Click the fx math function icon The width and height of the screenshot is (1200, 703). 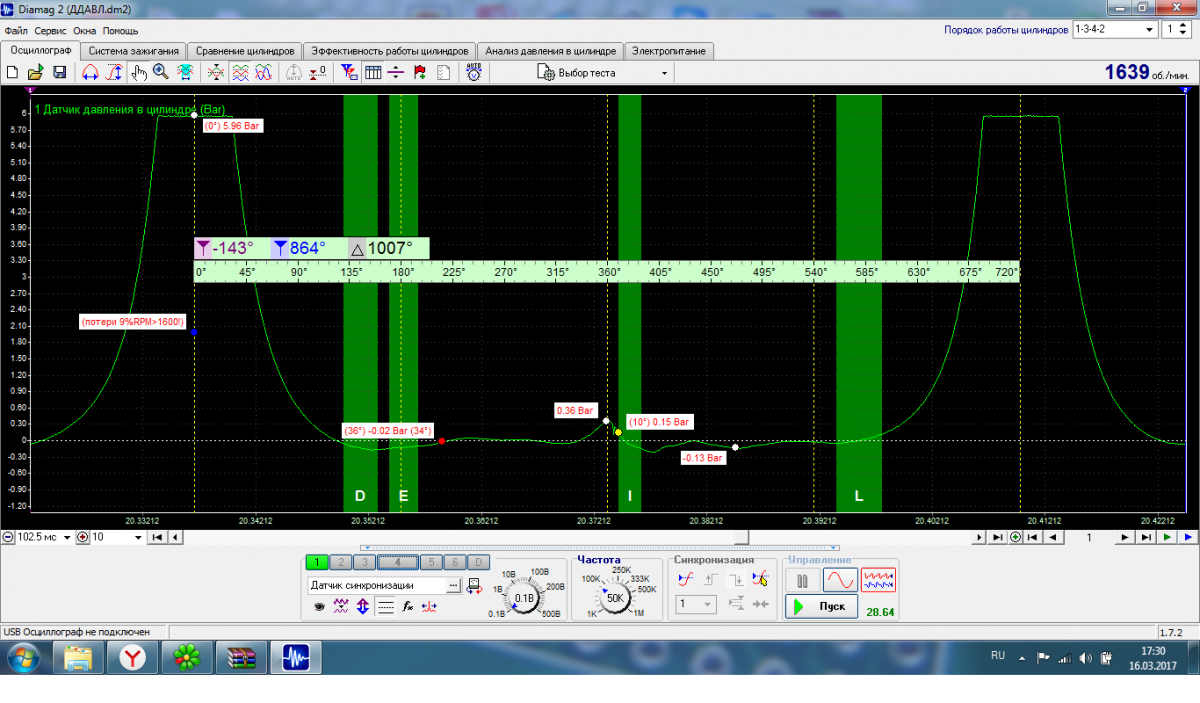point(408,606)
